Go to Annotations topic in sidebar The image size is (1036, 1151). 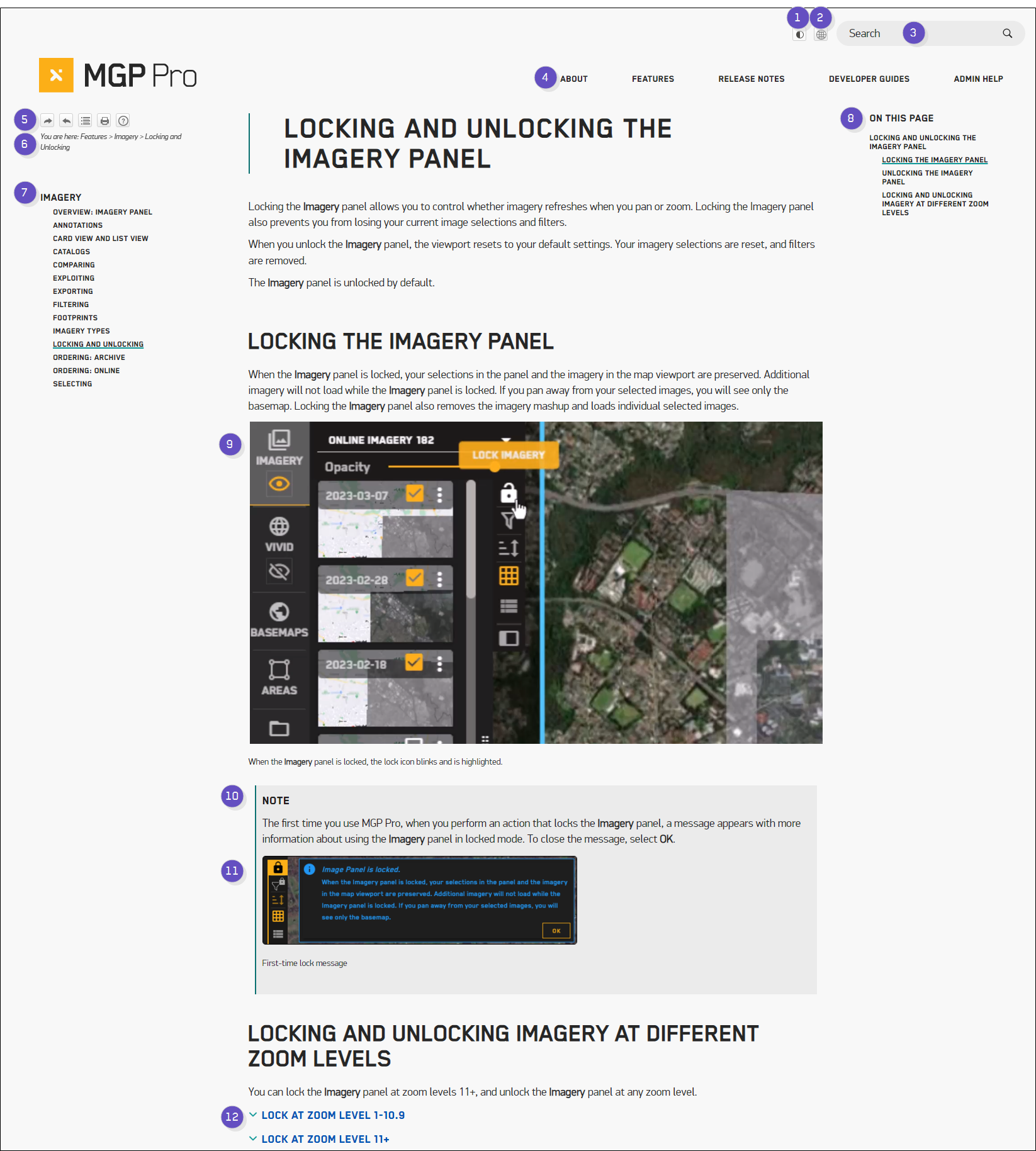(77, 225)
